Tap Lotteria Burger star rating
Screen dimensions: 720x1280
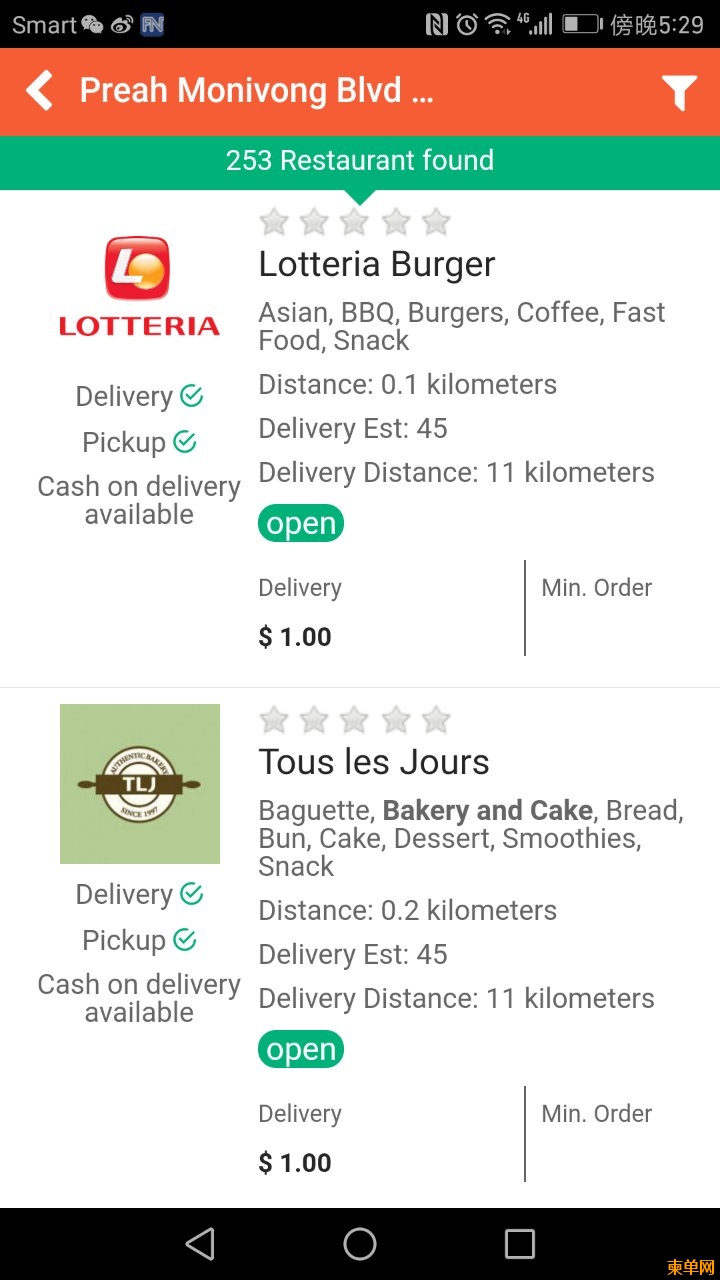pyautogui.click(x=355, y=221)
